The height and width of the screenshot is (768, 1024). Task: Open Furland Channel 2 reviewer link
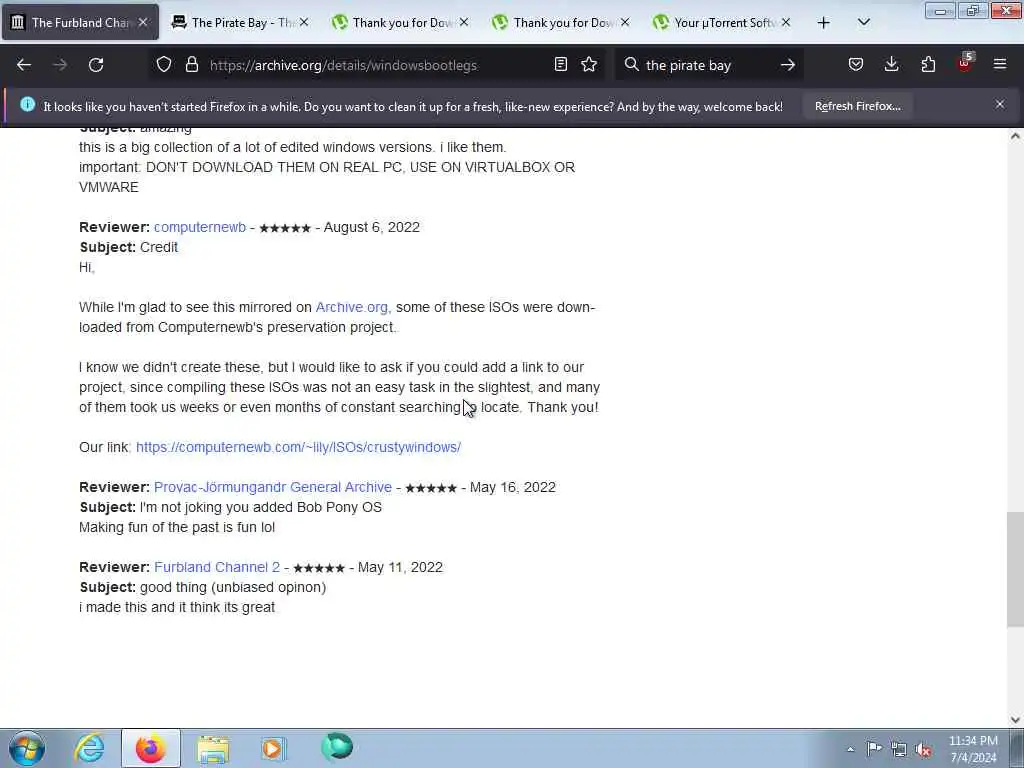pos(217,567)
